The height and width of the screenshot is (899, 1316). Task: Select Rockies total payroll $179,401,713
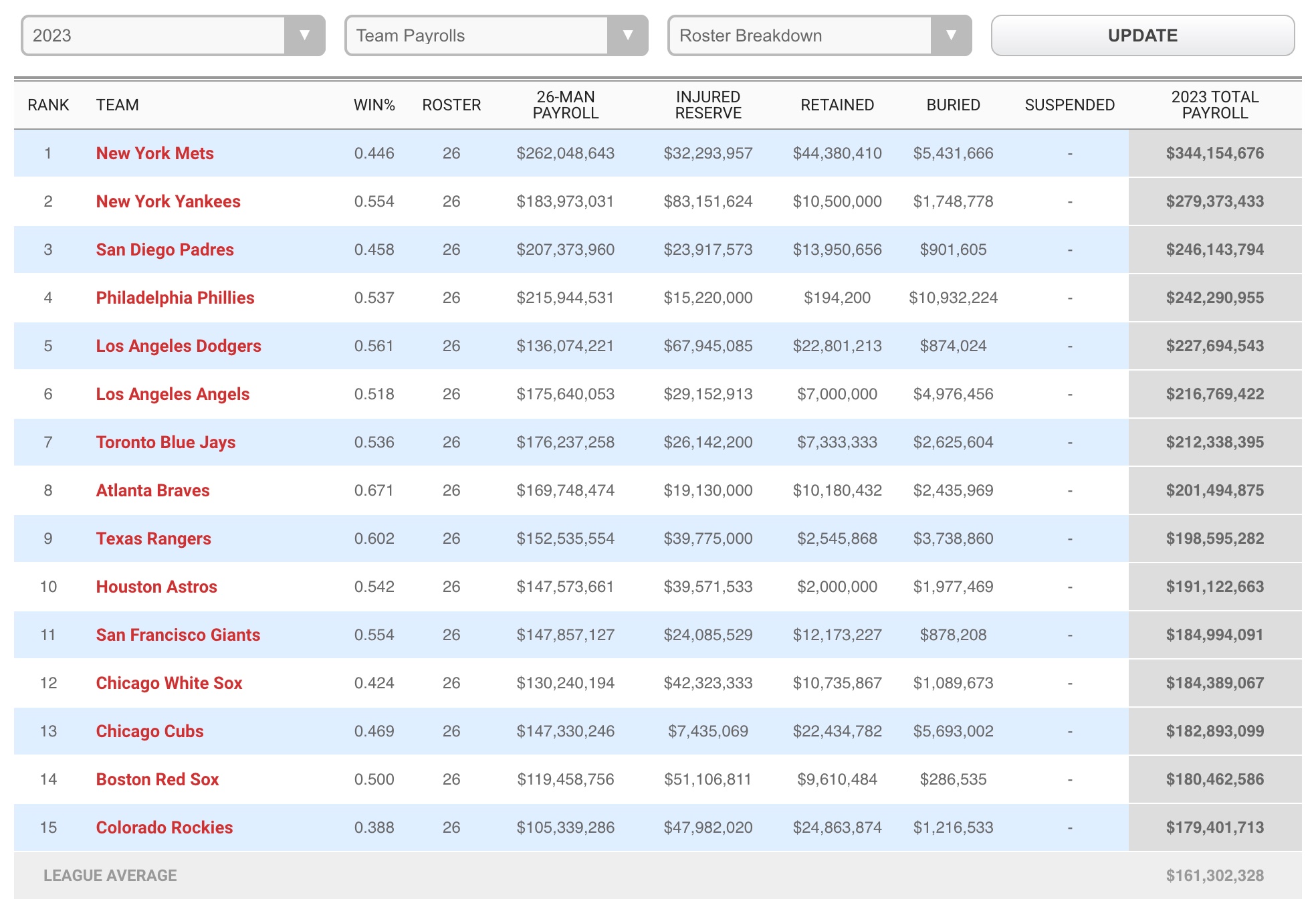[x=1215, y=827]
